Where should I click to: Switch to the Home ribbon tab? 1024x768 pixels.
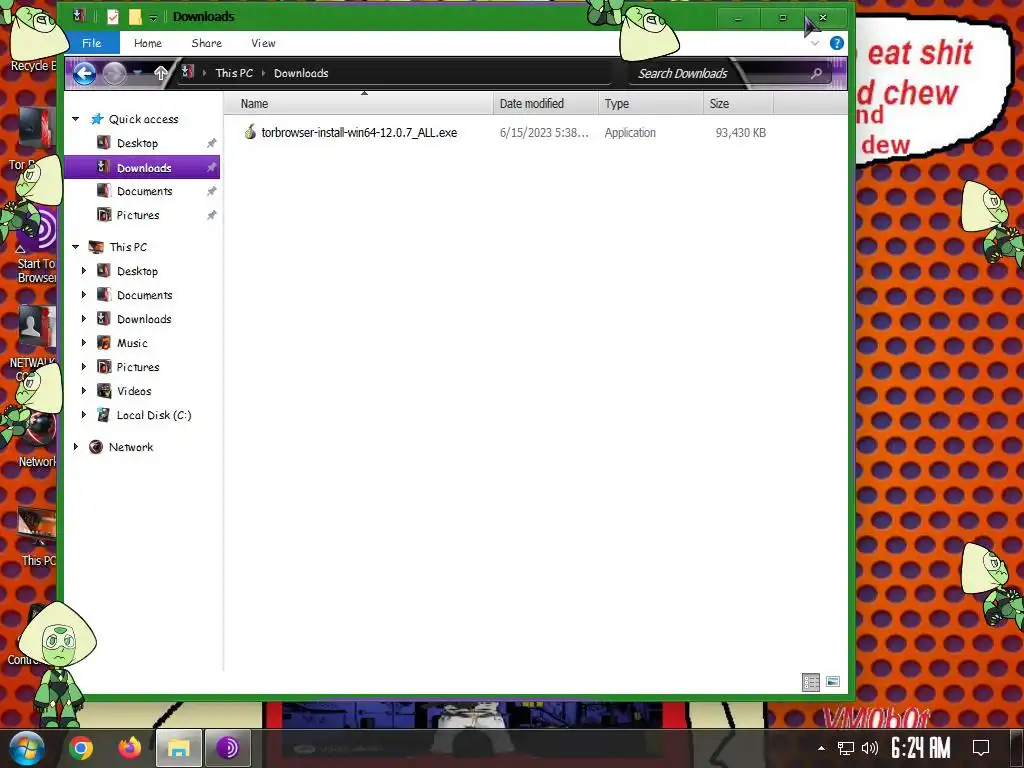148,43
